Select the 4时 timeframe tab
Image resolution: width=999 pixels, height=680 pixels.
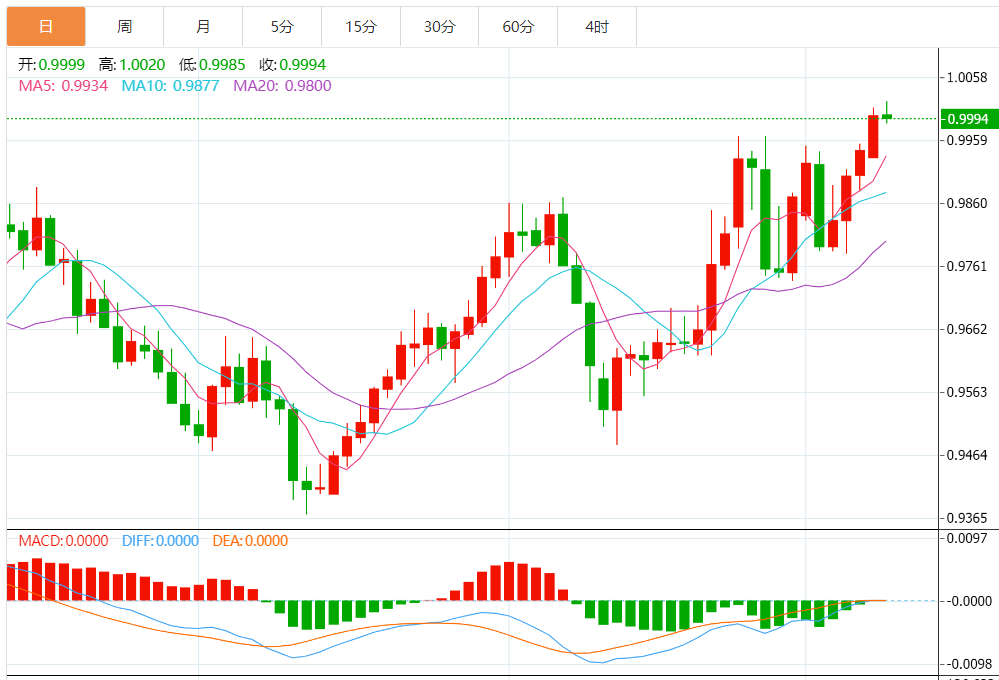click(x=597, y=27)
